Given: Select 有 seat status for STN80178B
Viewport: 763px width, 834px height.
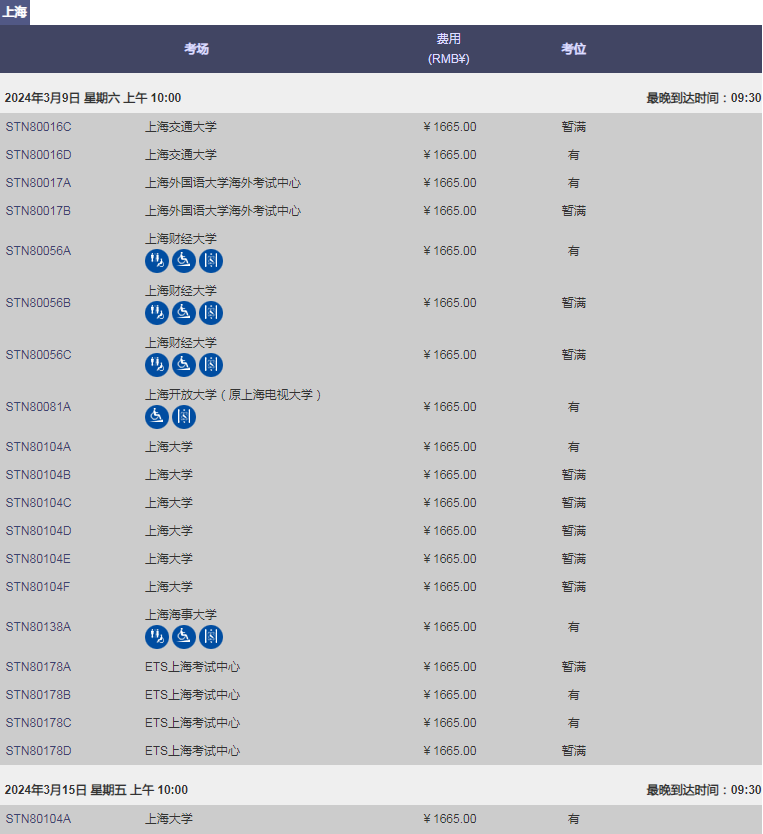Looking at the screenshot, I should (x=573, y=695).
